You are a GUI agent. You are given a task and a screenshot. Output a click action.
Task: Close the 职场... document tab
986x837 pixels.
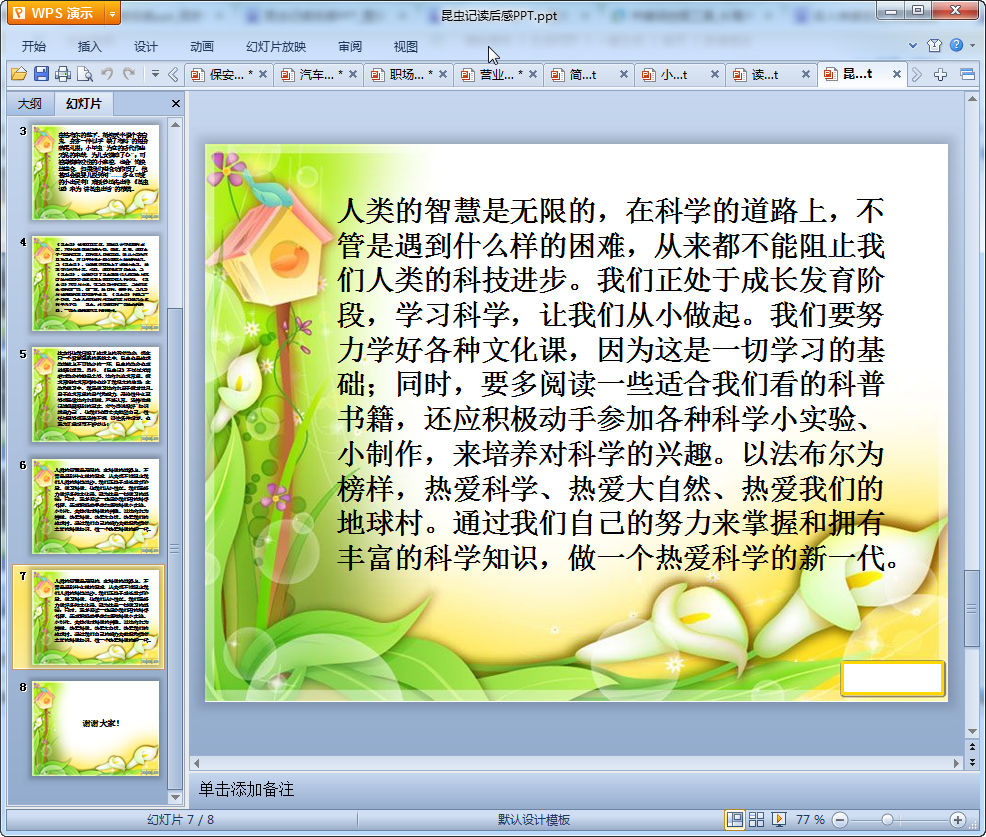443,74
